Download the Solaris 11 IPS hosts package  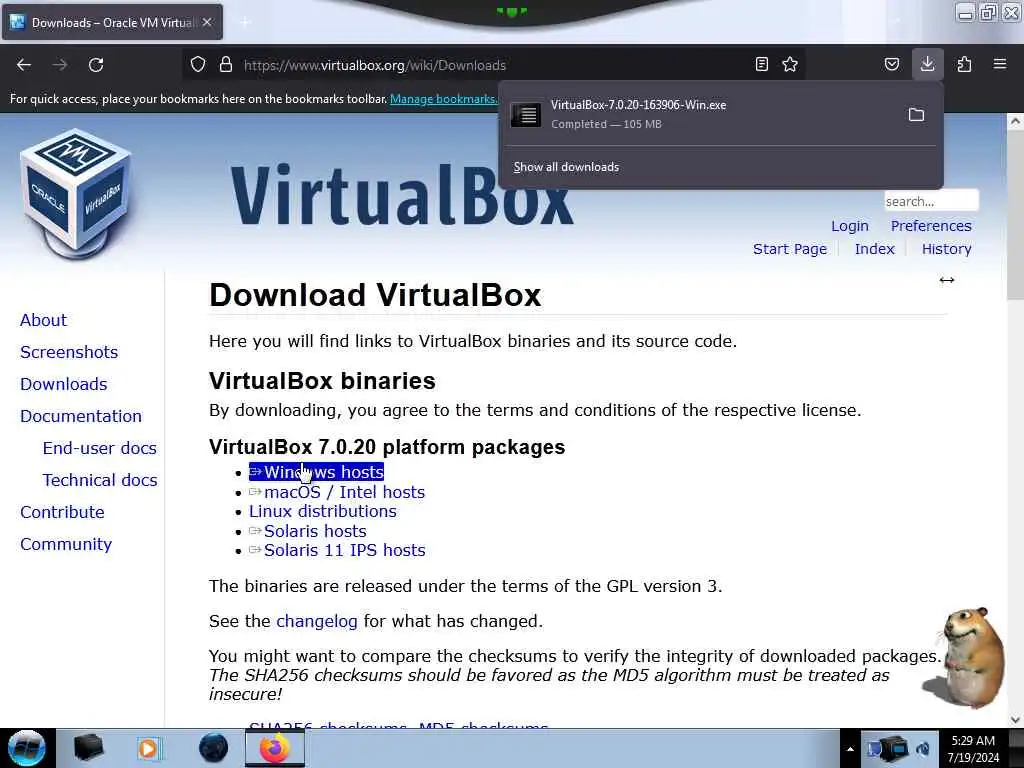point(337,551)
